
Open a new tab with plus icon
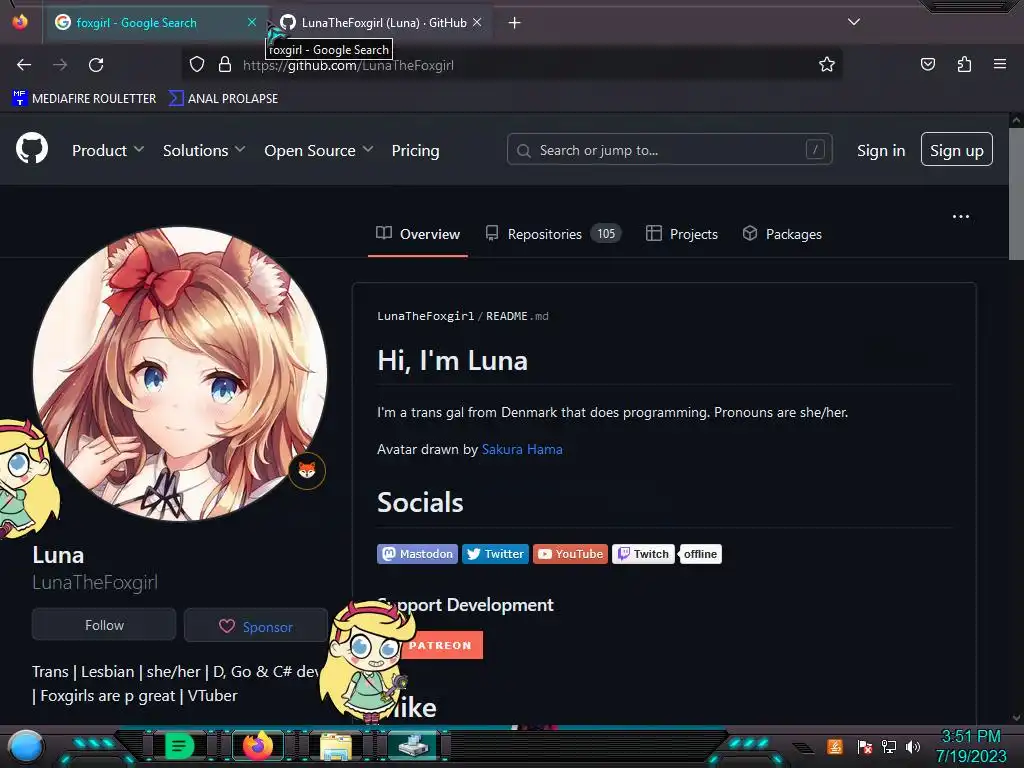click(x=515, y=23)
